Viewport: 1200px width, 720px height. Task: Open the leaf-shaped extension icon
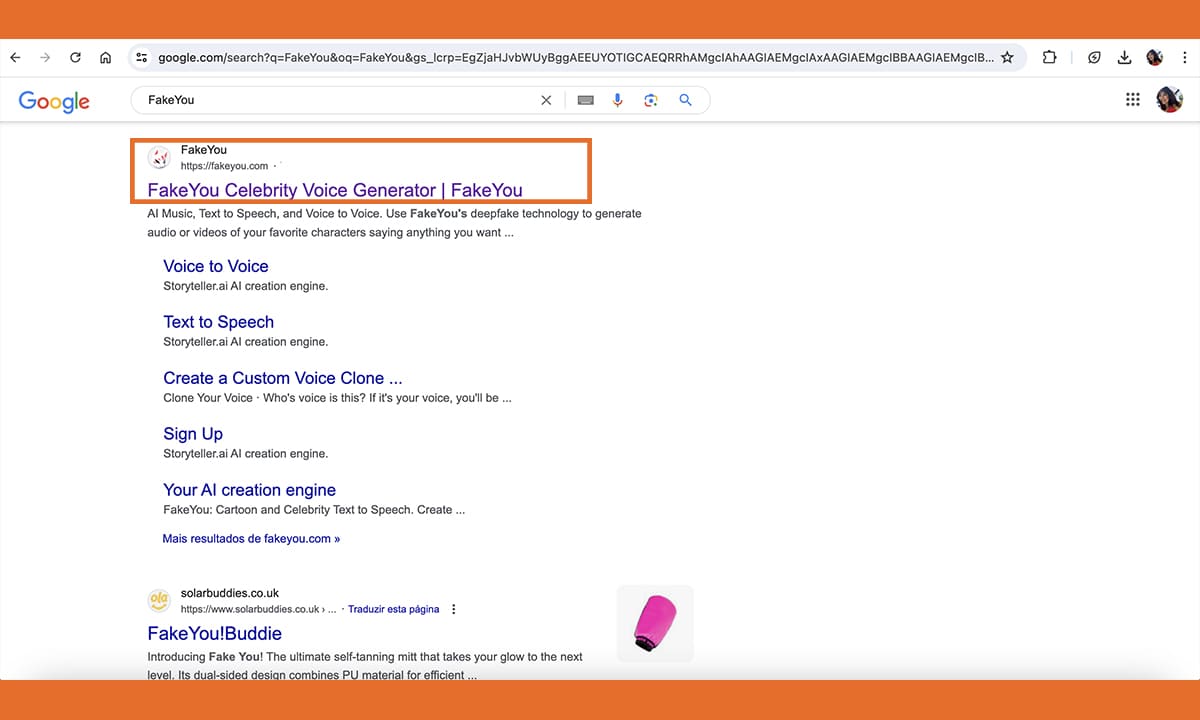[x=1095, y=58]
